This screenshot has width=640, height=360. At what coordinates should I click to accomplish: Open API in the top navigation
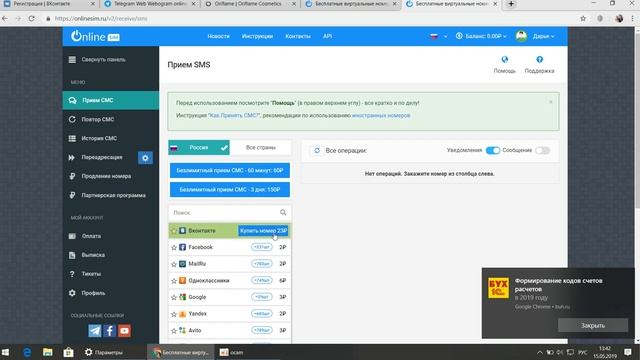[x=327, y=36]
